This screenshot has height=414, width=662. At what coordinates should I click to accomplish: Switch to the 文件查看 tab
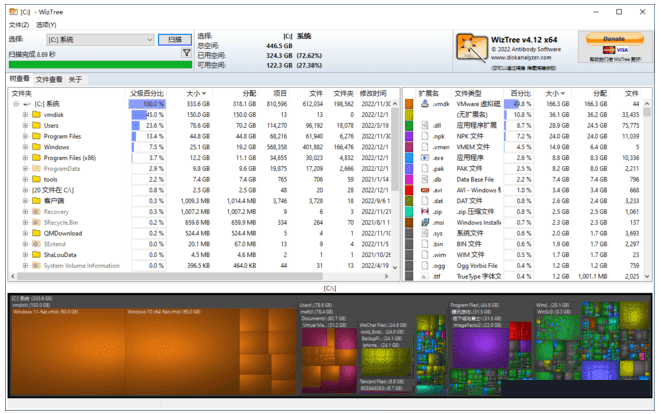pyautogui.click(x=49, y=78)
